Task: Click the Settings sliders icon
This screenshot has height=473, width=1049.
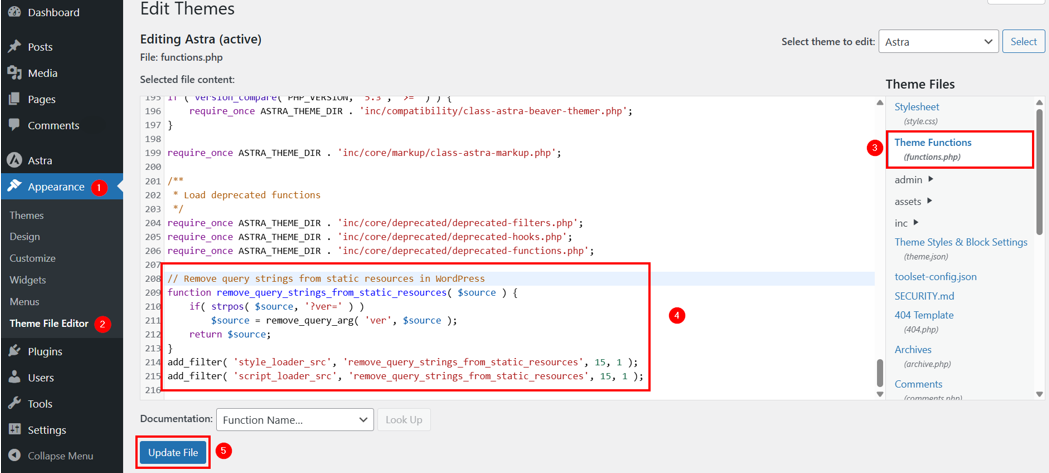Action: pos(13,430)
